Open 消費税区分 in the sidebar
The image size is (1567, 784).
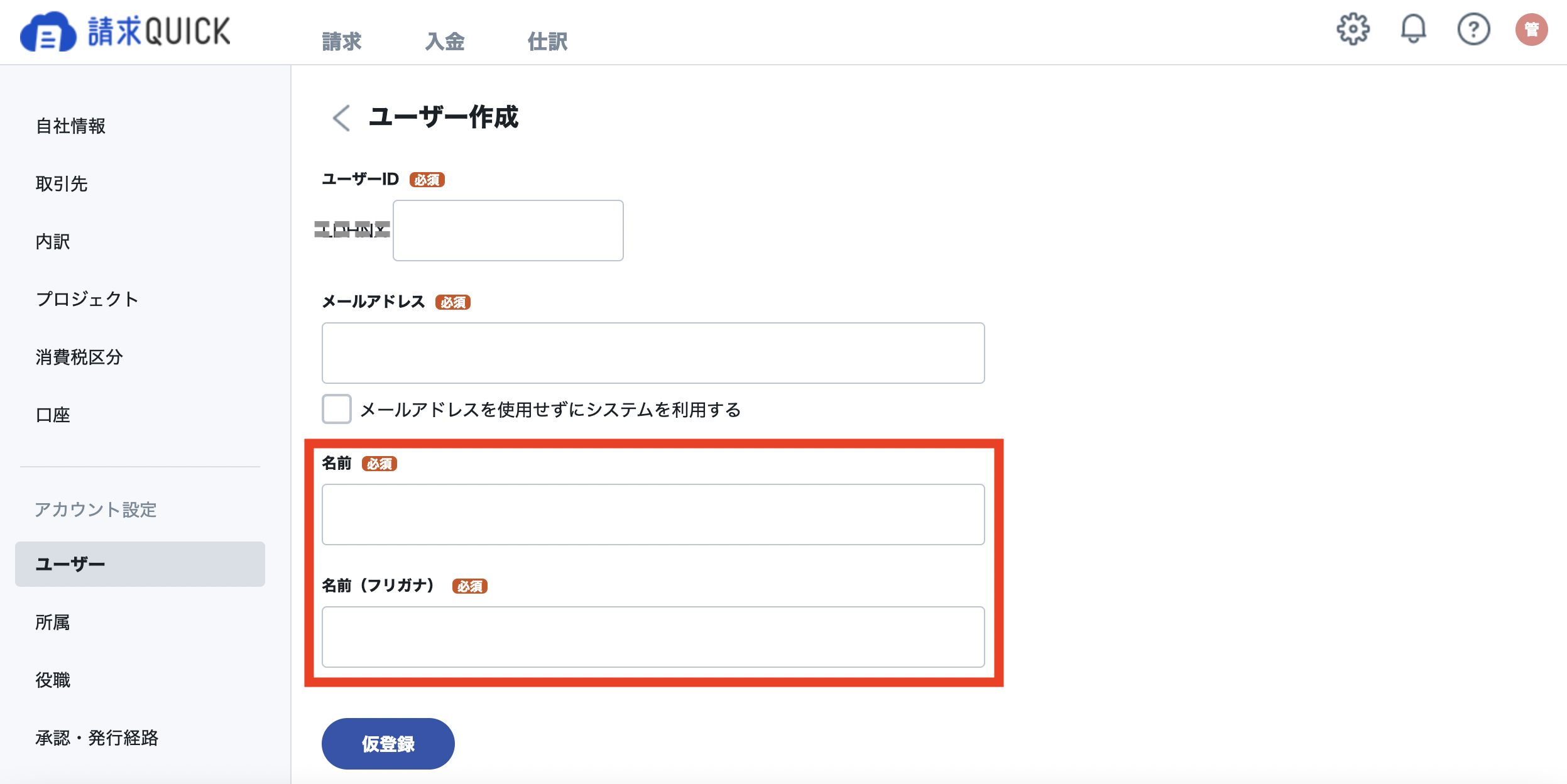click(79, 357)
